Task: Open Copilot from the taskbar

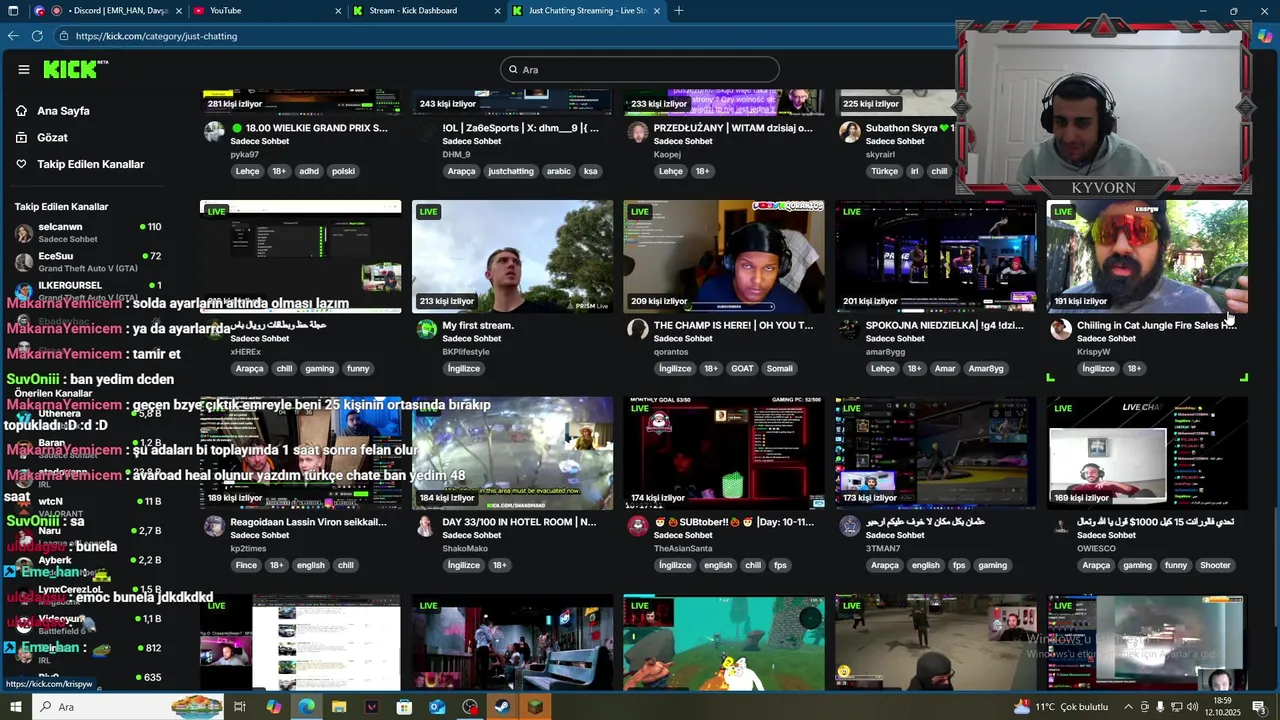Action: [273, 707]
